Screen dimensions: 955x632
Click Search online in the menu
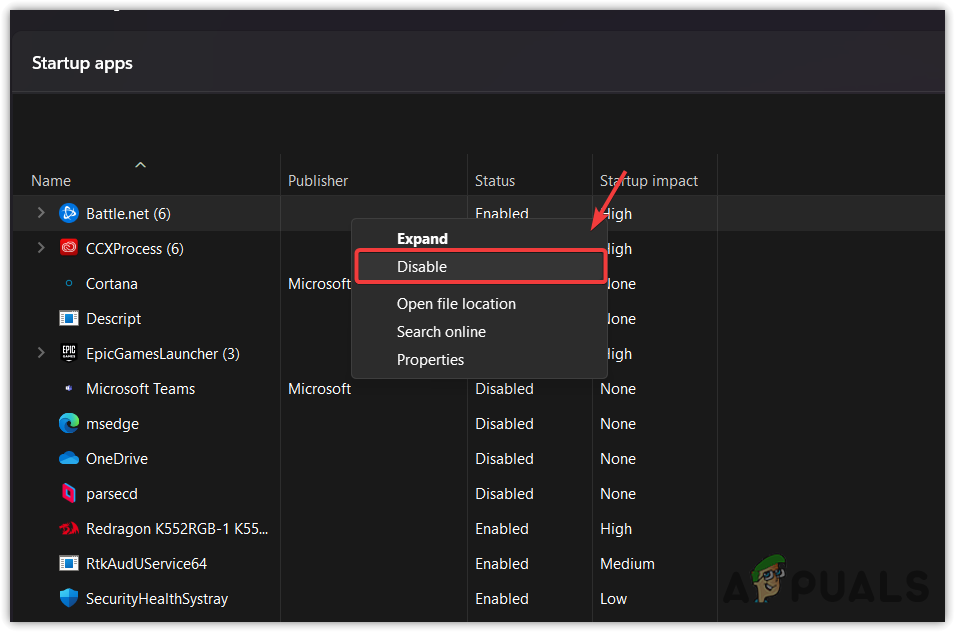pyautogui.click(x=441, y=331)
